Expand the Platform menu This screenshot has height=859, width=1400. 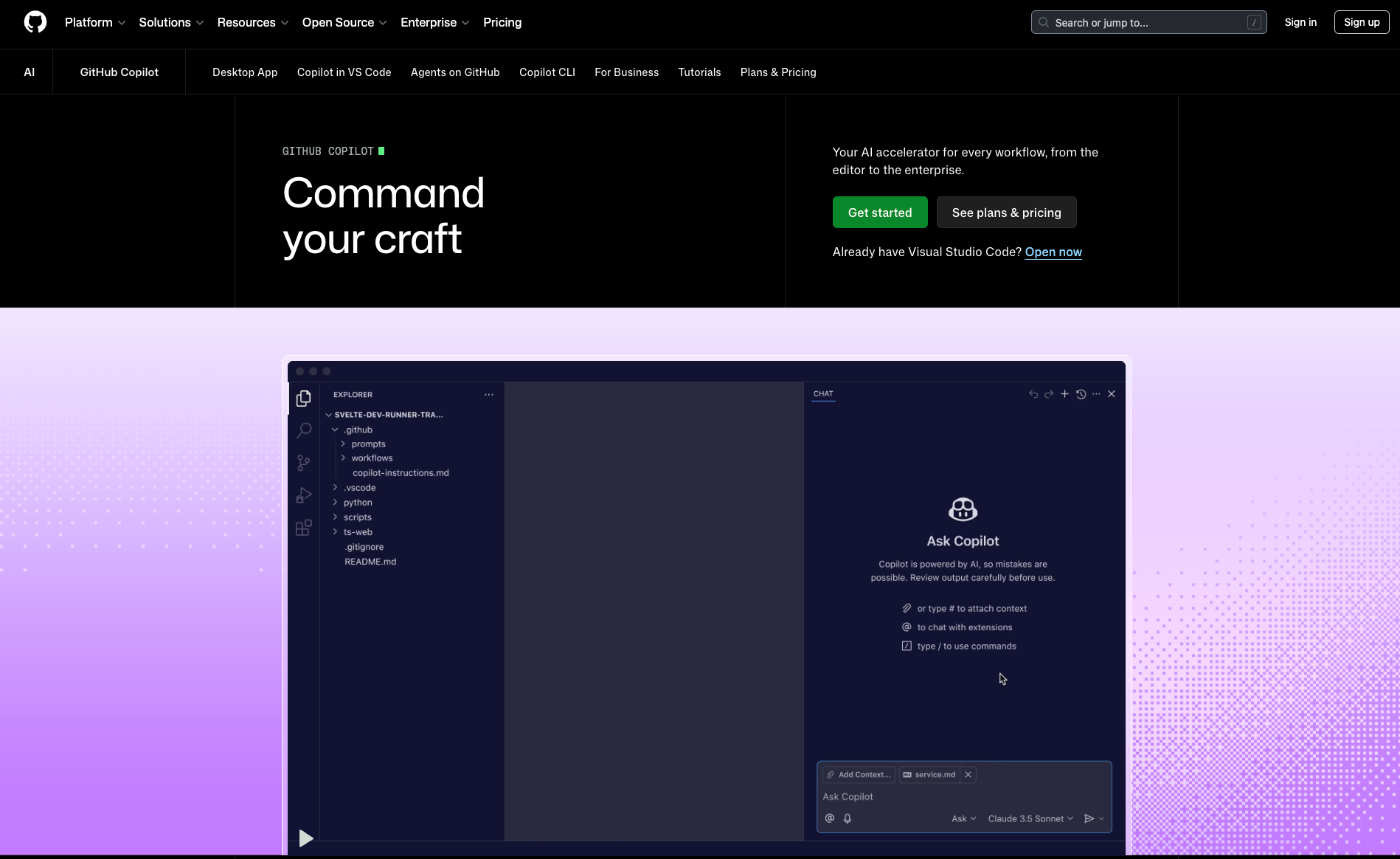[95, 22]
